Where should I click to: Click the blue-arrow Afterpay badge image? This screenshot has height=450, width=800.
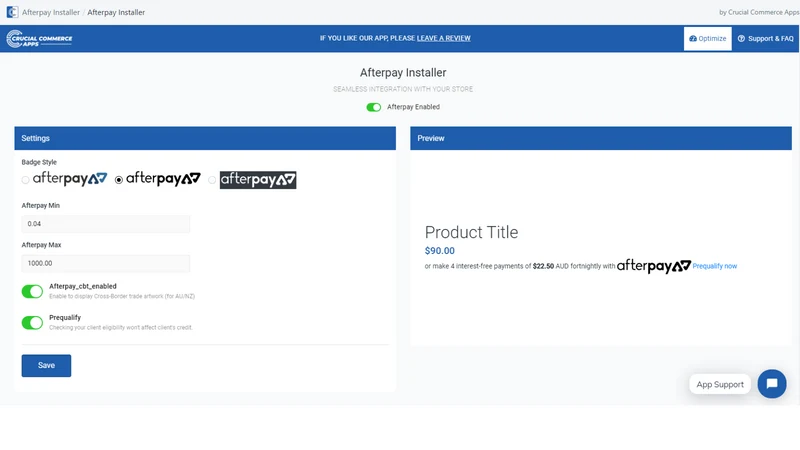(x=70, y=179)
